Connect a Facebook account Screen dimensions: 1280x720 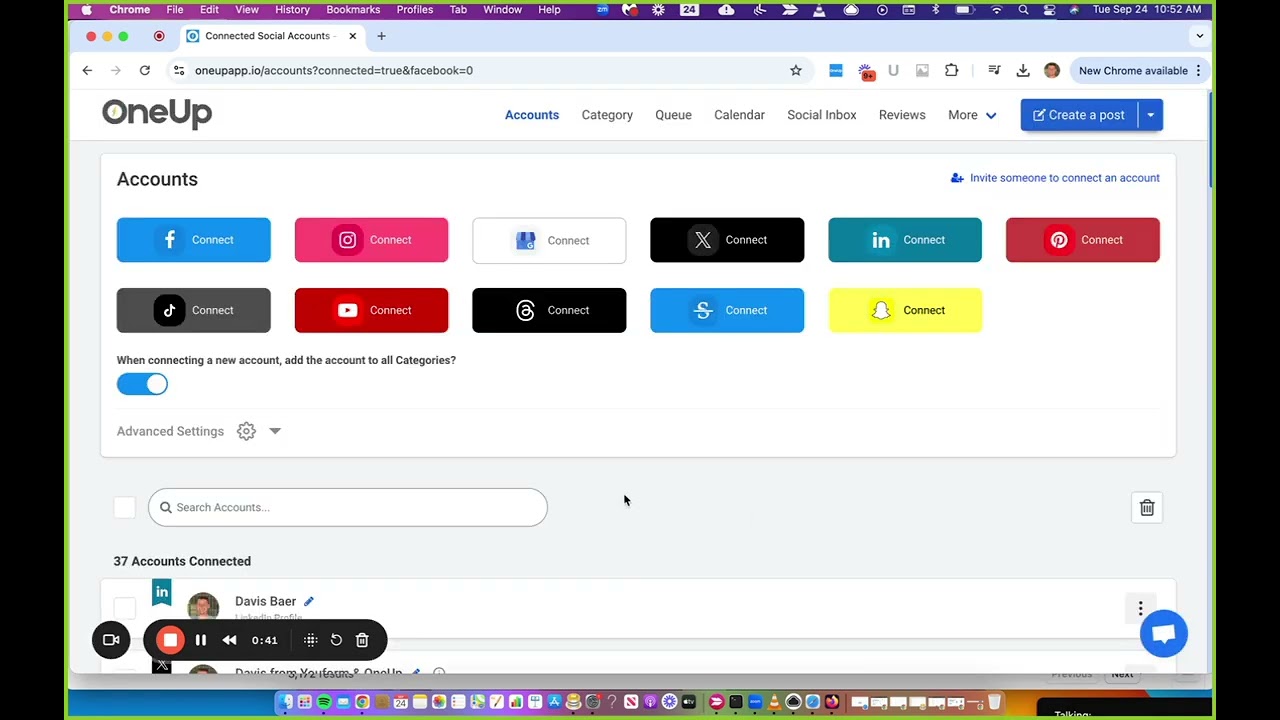pos(193,240)
